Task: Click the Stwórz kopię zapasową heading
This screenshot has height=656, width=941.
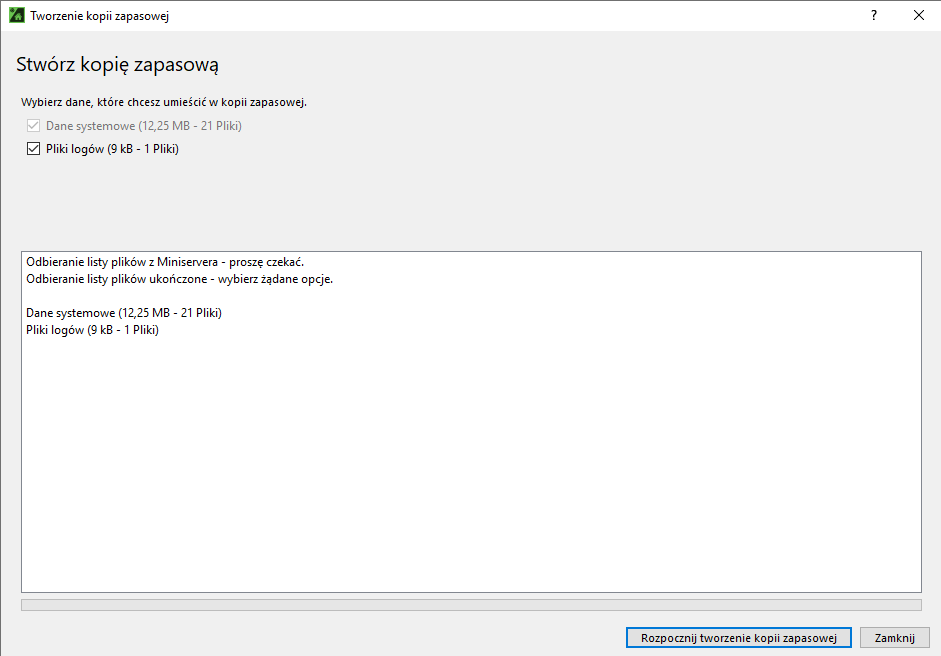Action: pyautogui.click(x=117, y=65)
